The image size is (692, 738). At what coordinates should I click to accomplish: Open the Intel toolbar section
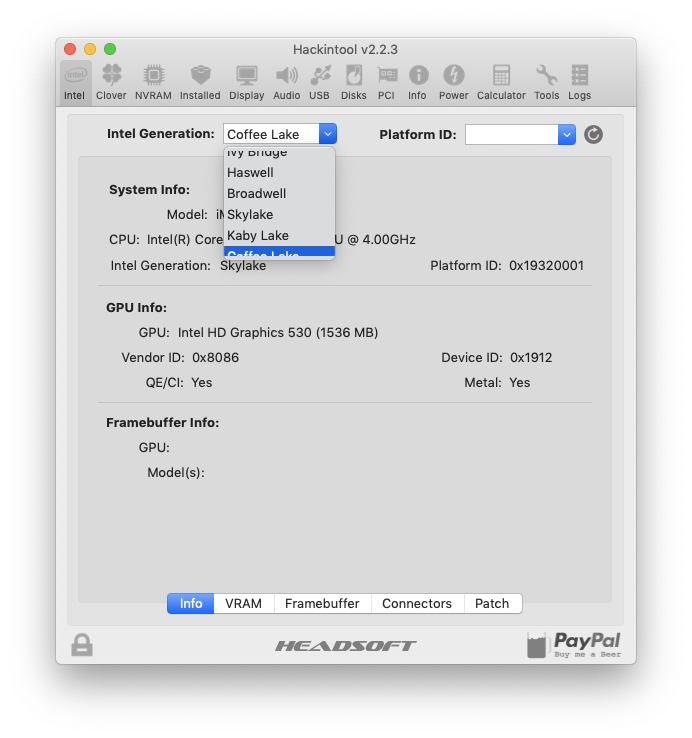click(75, 83)
